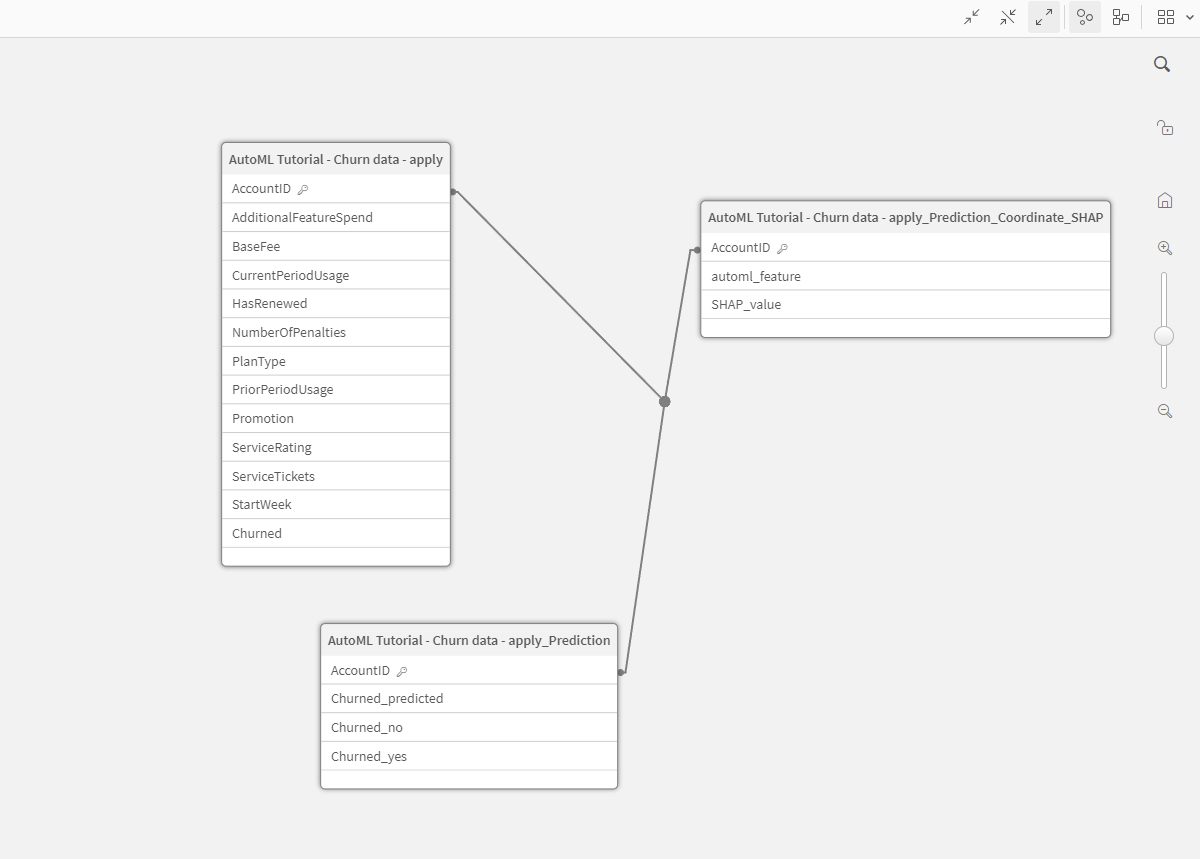The width and height of the screenshot is (1200, 859).
Task: Select the apply_Prediction table header
Action: coord(469,640)
